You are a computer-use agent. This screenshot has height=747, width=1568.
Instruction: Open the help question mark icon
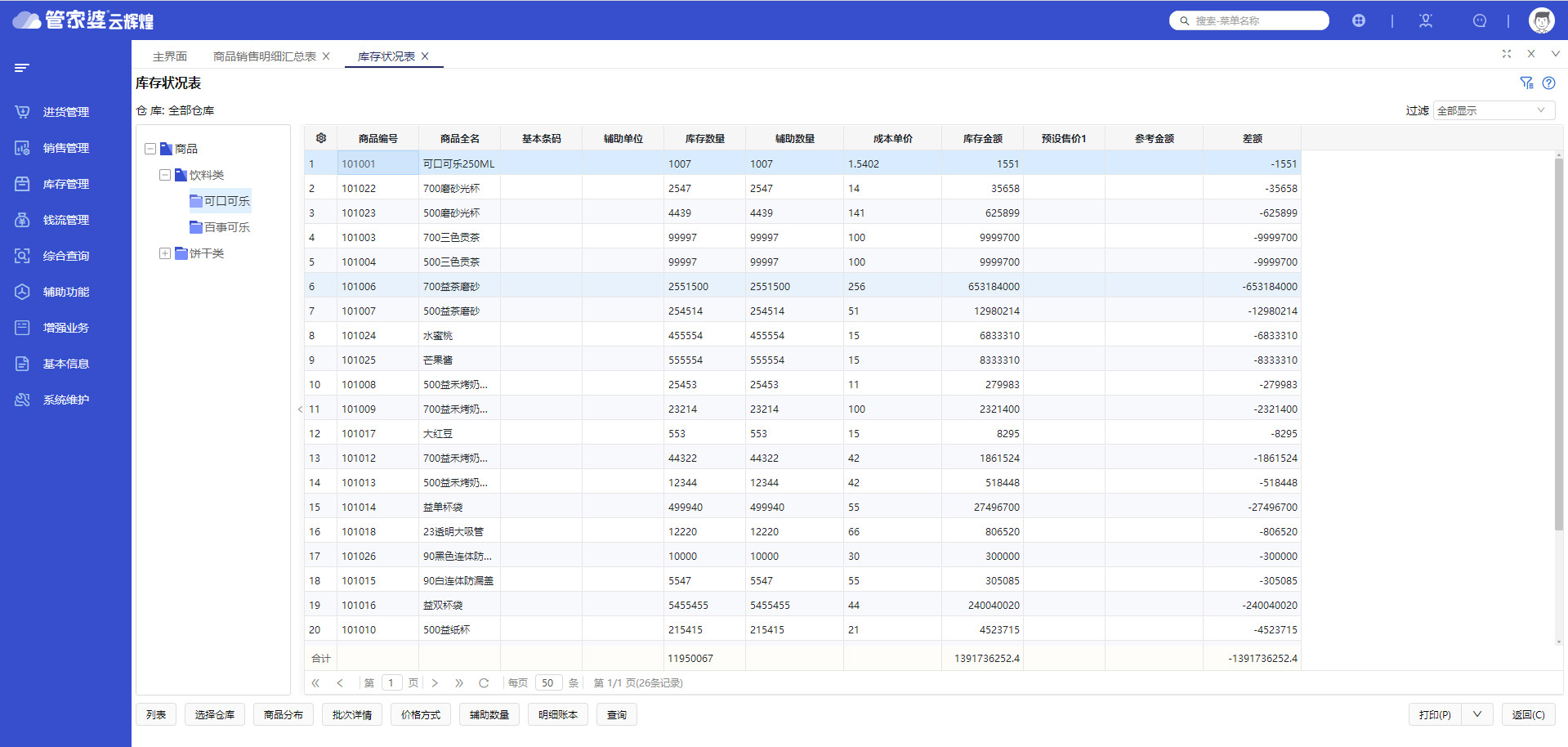(x=1548, y=83)
